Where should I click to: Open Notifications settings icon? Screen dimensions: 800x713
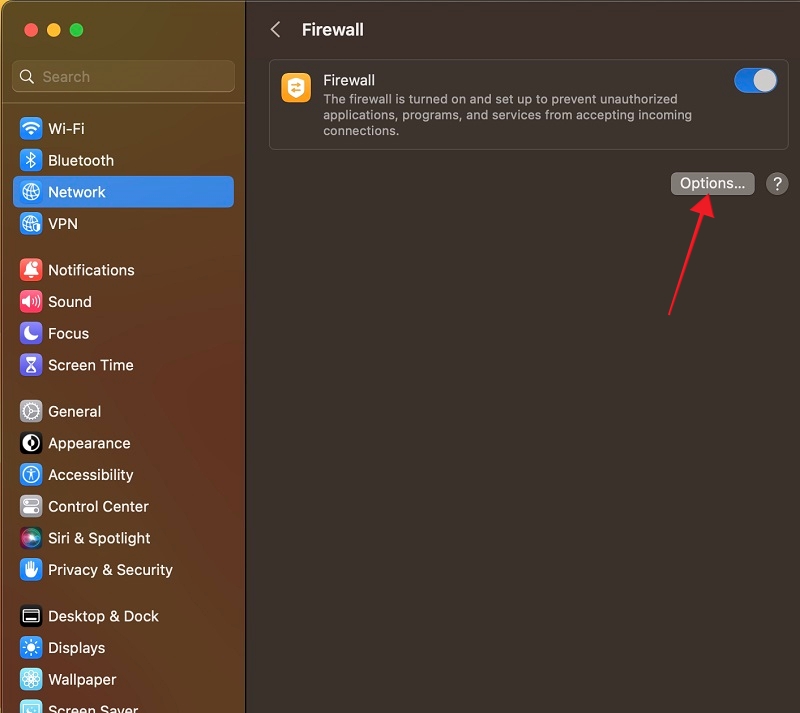[x=30, y=269]
